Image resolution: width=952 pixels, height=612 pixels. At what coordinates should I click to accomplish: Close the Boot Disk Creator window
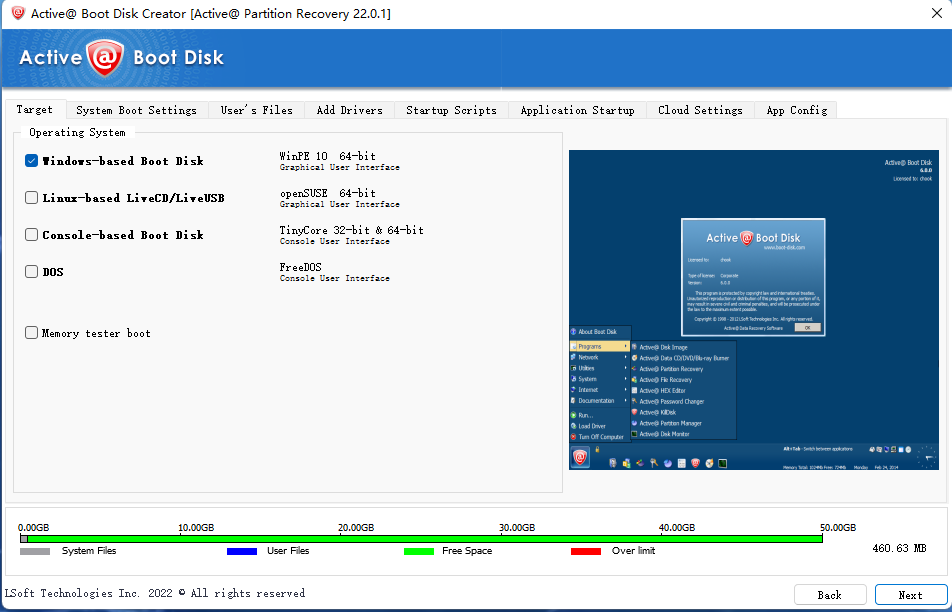point(937,13)
